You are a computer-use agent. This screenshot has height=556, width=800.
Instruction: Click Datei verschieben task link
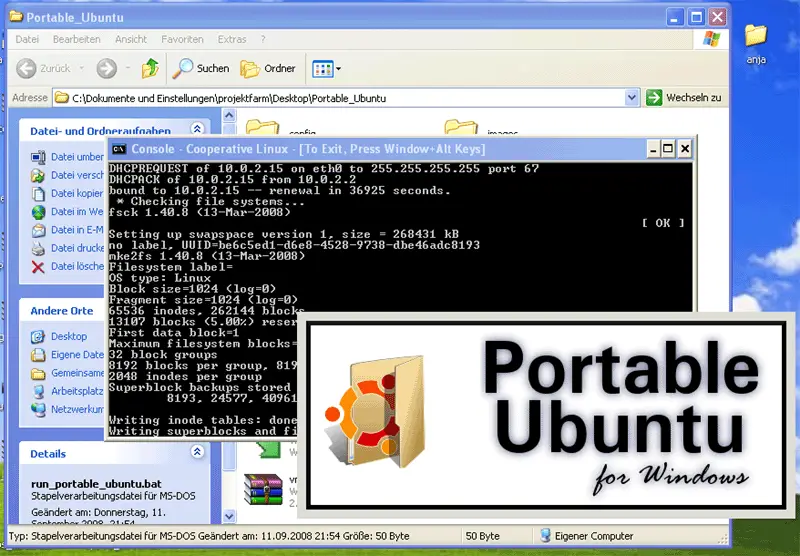[x=77, y=175]
